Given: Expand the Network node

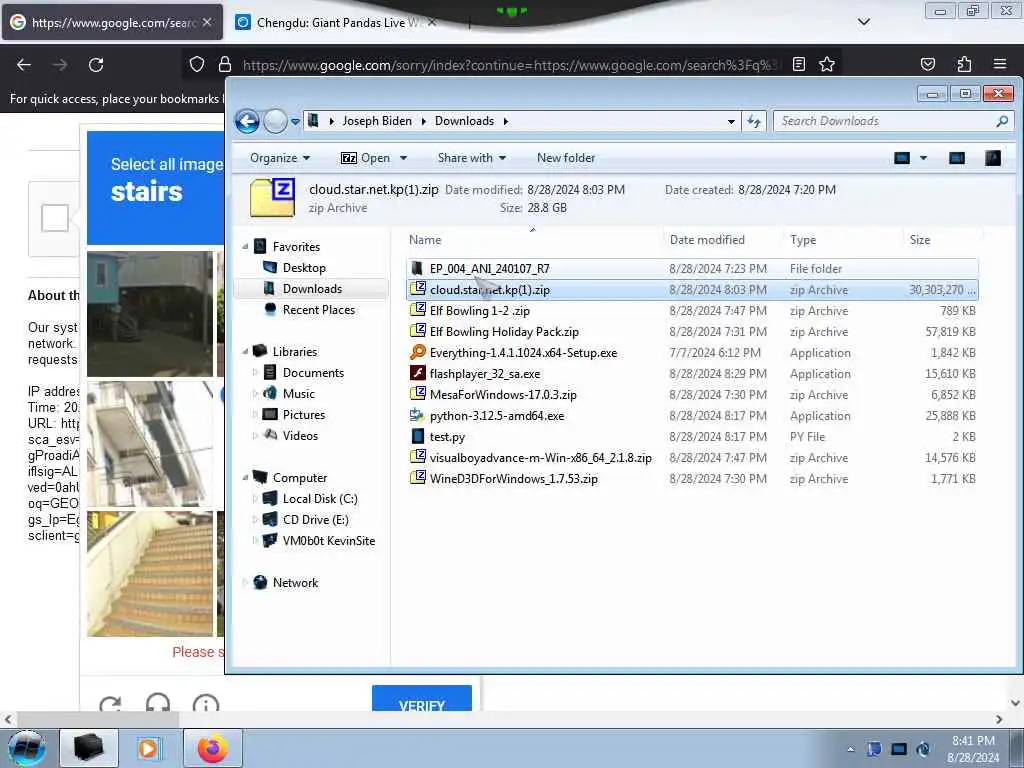Looking at the screenshot, I should 246,583.
